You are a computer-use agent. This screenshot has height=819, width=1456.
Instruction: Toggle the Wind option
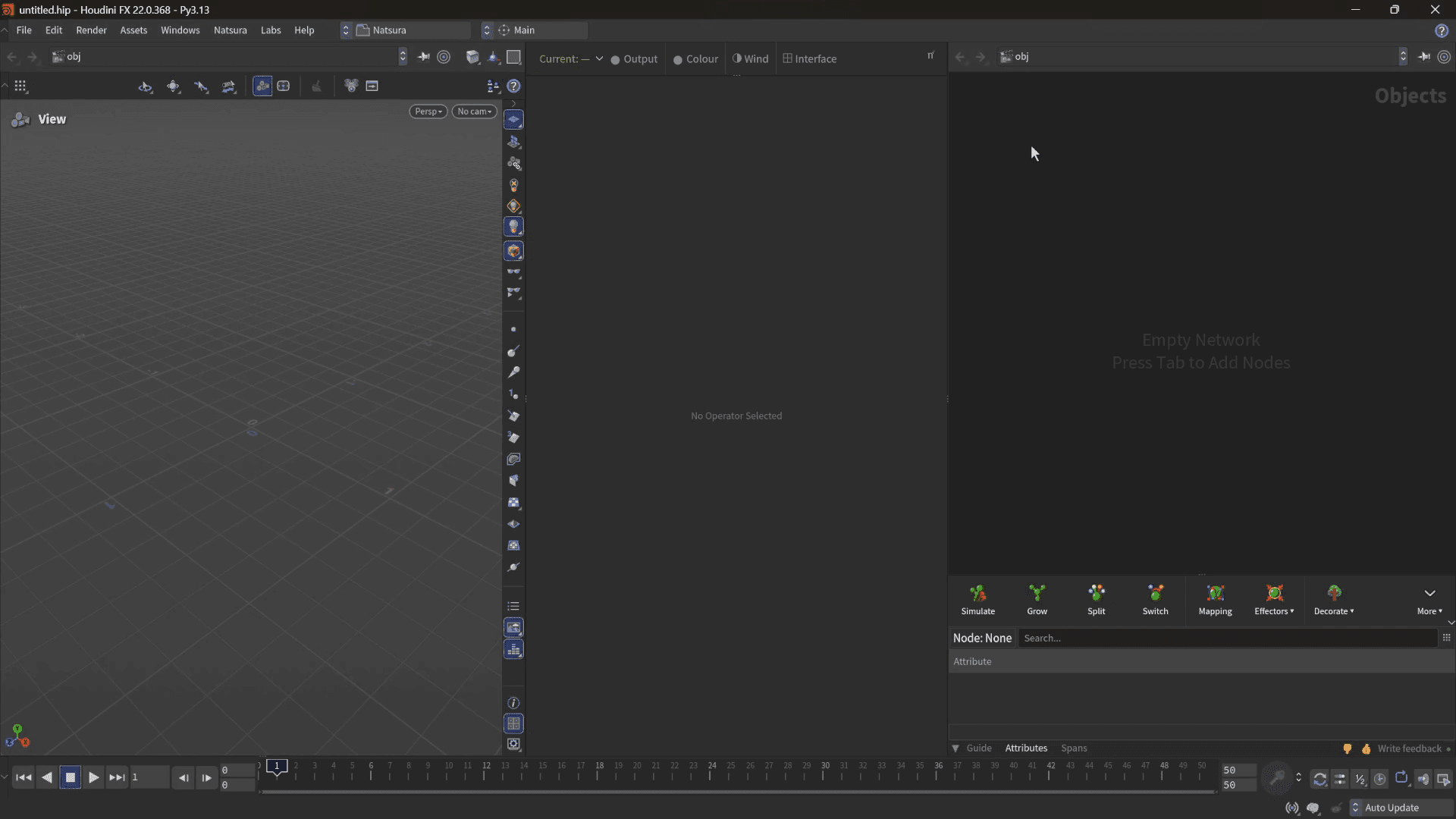click(750, 59)
